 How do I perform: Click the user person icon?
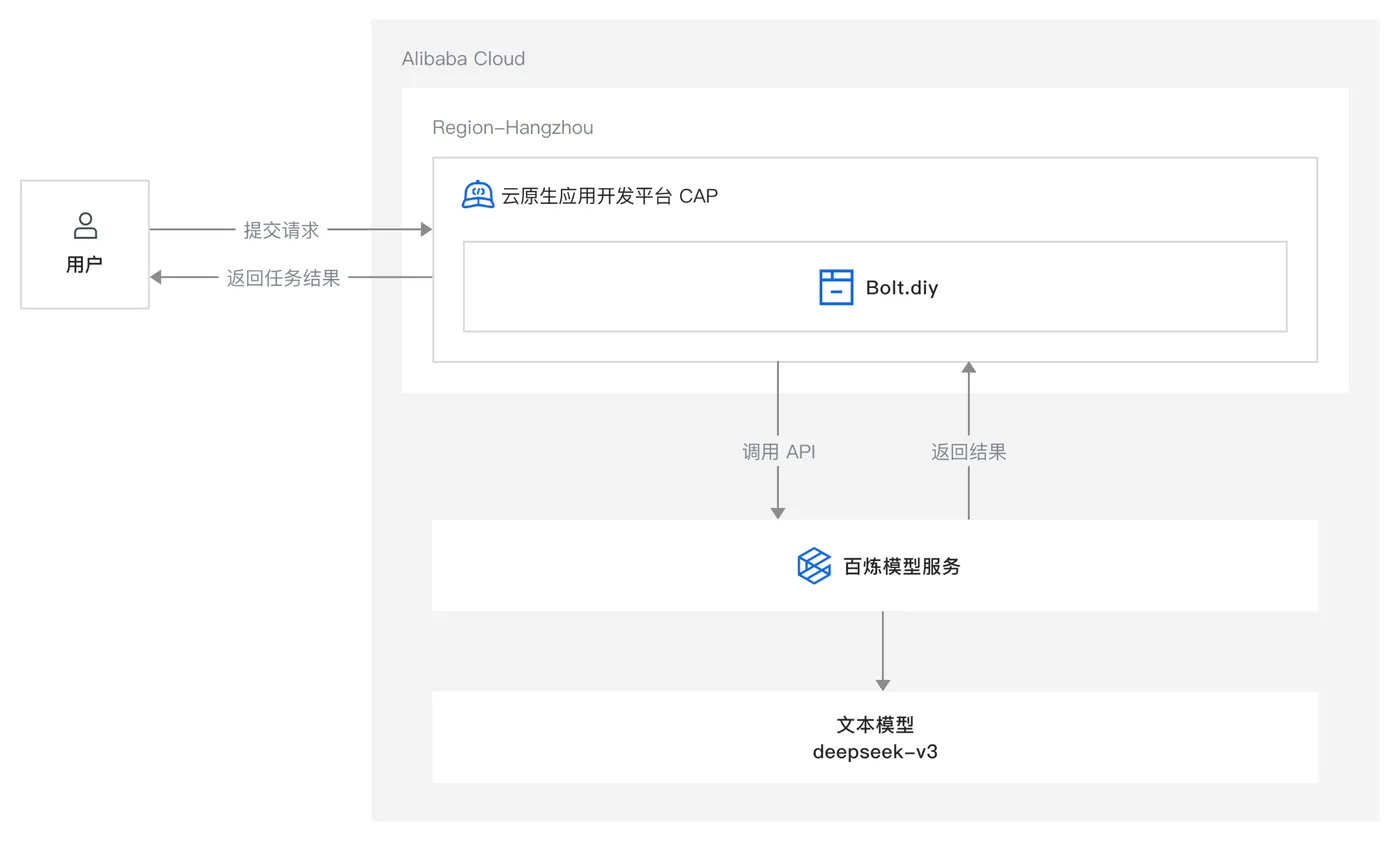[86, 225]
